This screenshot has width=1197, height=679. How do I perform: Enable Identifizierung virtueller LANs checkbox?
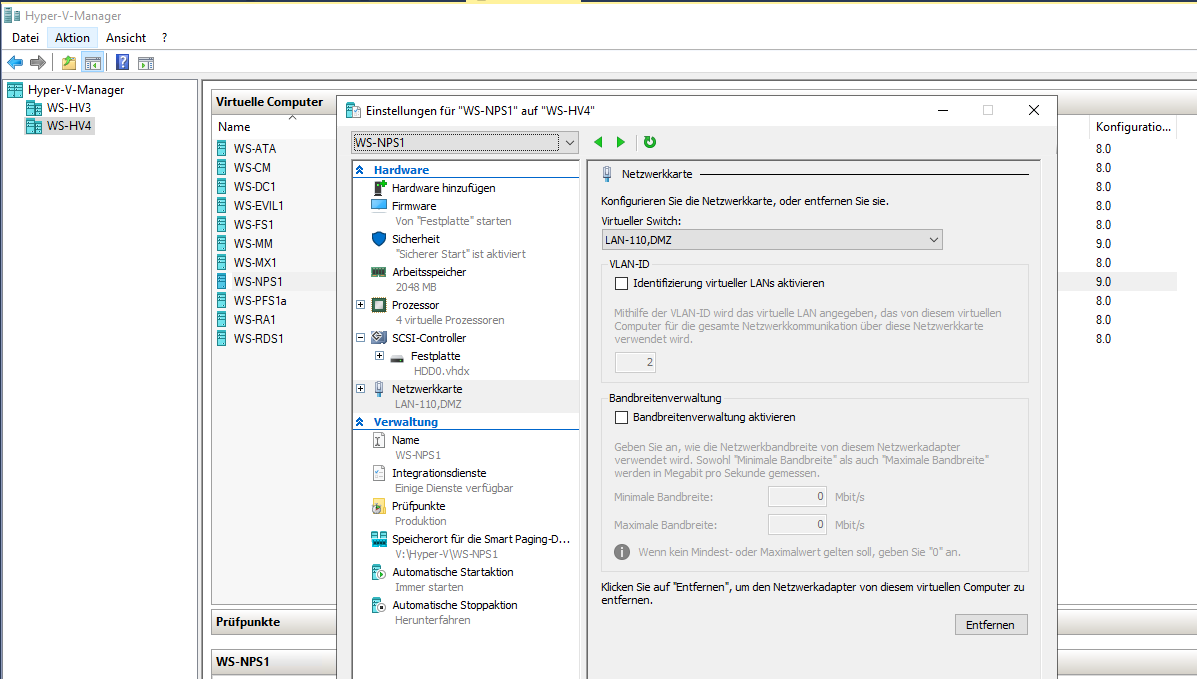(x=621, y=283)
